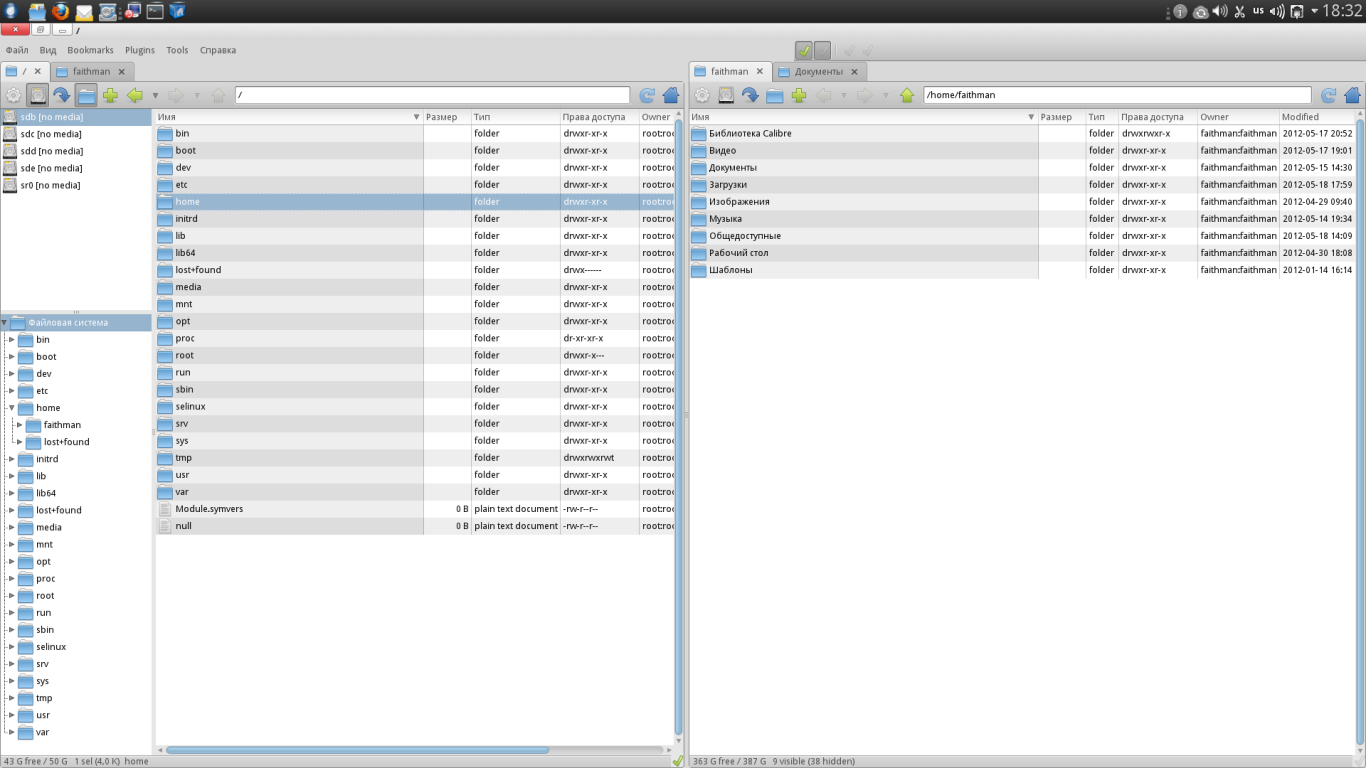Sort left pane by Тип column header
The image size is (1366, 768).
tap(515, 117)
